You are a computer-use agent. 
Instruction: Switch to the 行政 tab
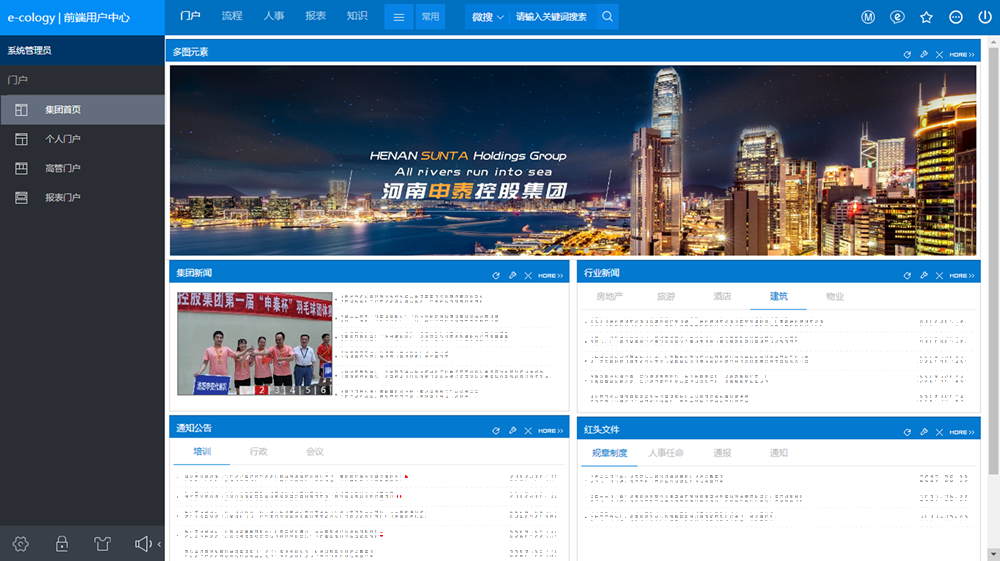[x=258, y=451]
